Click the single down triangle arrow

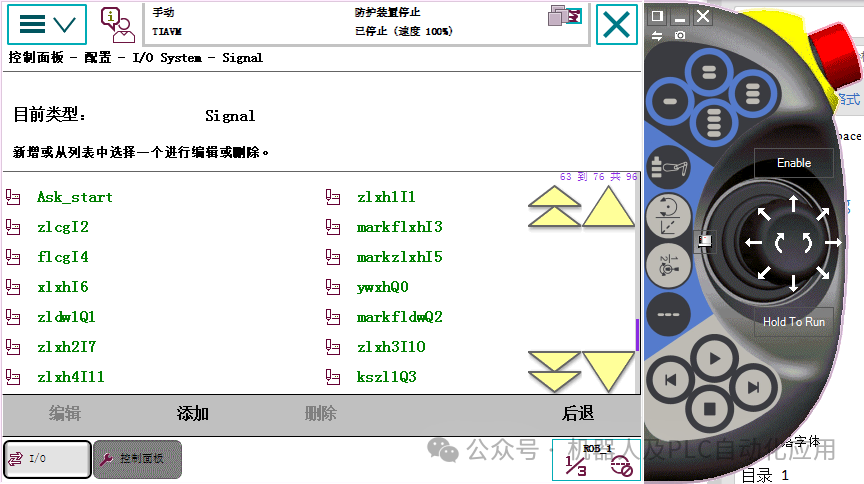tap(608, 372)
